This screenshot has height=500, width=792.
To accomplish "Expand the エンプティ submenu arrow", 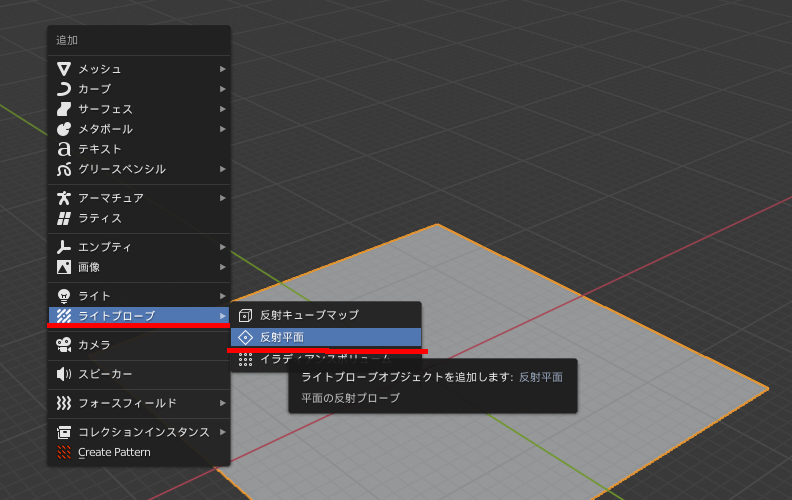I will tap(223, 247).
